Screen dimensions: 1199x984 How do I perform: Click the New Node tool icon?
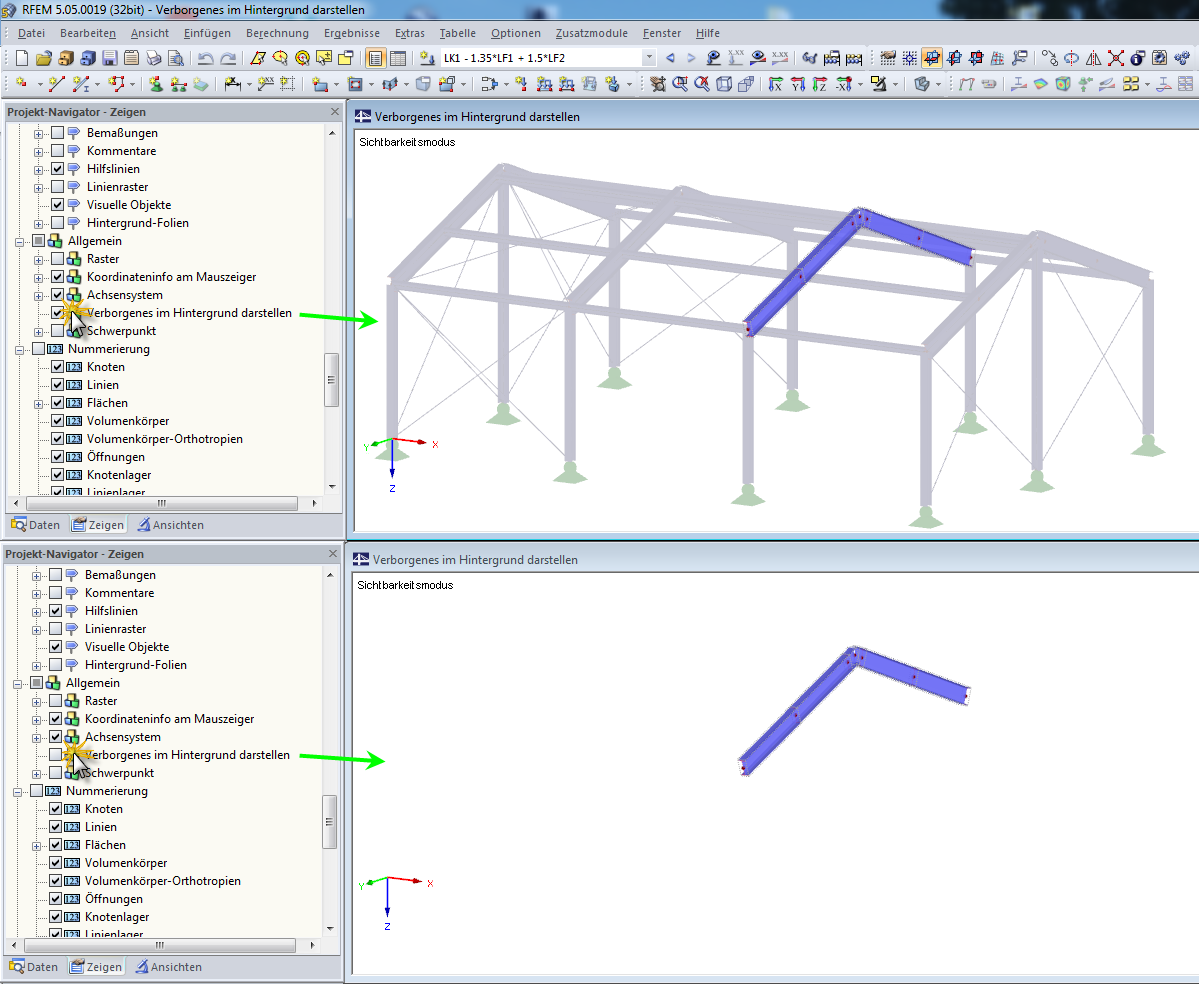tap(21, 84)
